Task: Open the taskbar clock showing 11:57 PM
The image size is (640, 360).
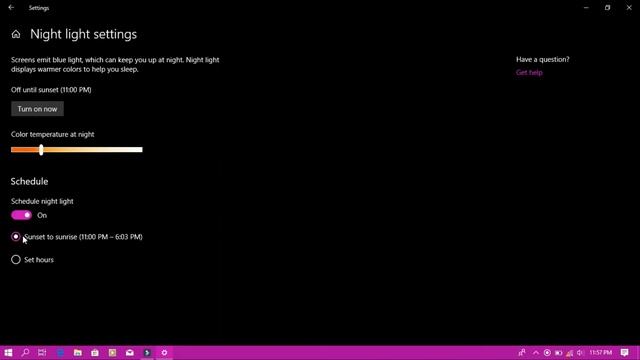Action: coord(601,353)
